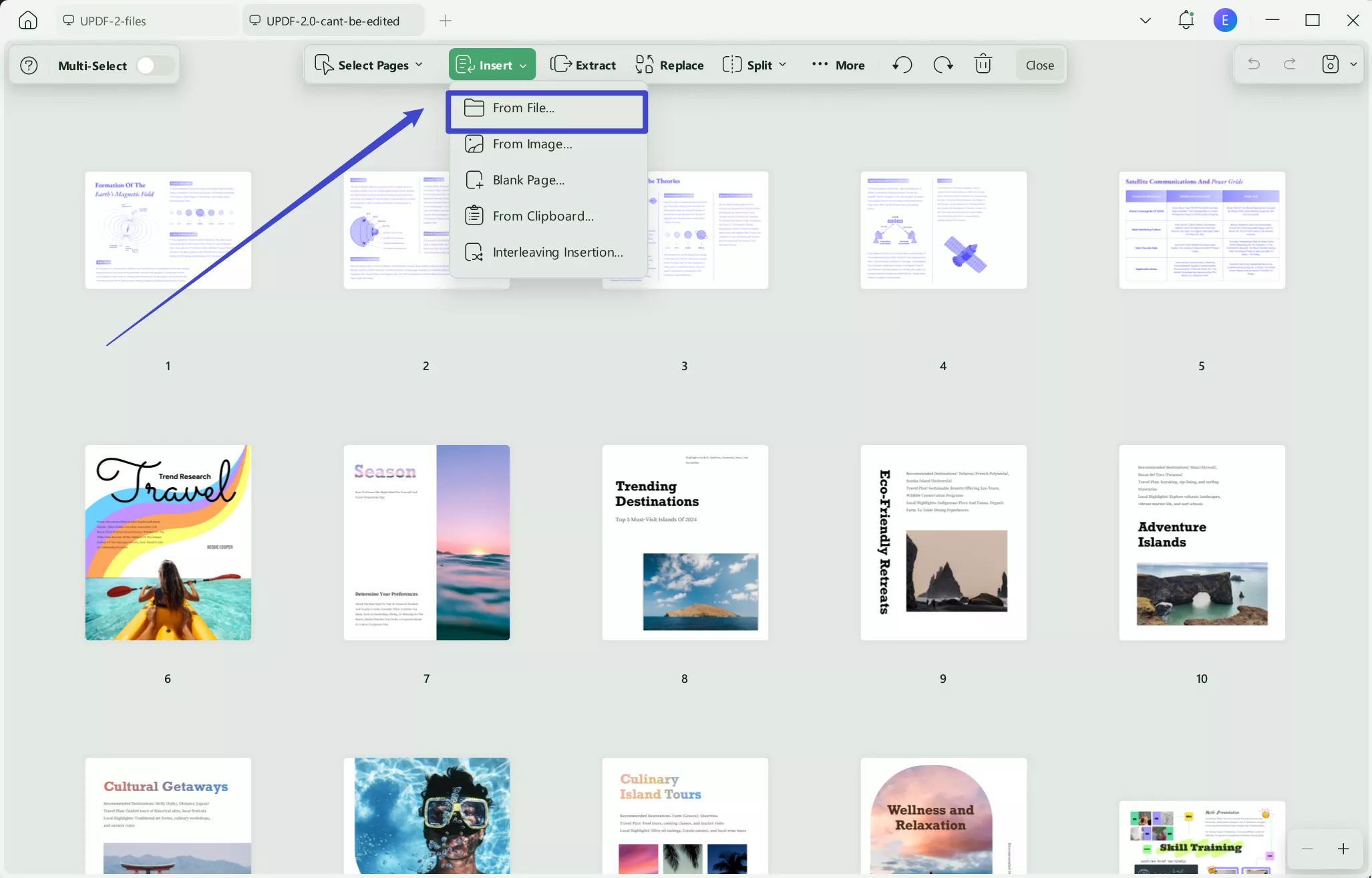Click the zoom in plus control
Viewport: 1372px width, 878px height.
pyautogui.click(x=1345, y=849)
